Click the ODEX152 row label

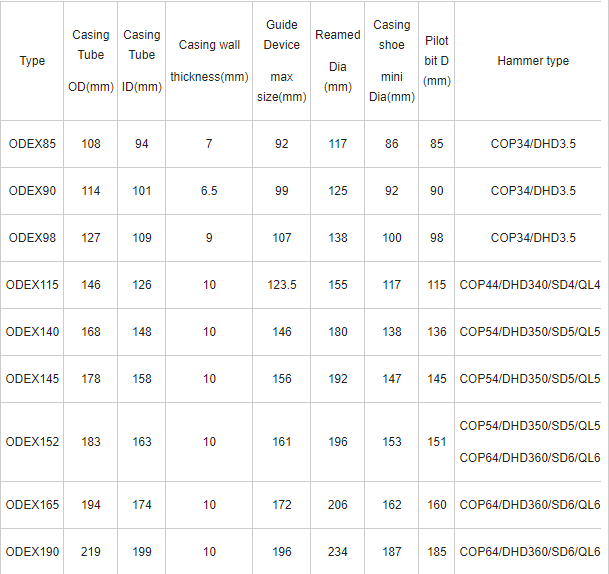click(32, 441)
